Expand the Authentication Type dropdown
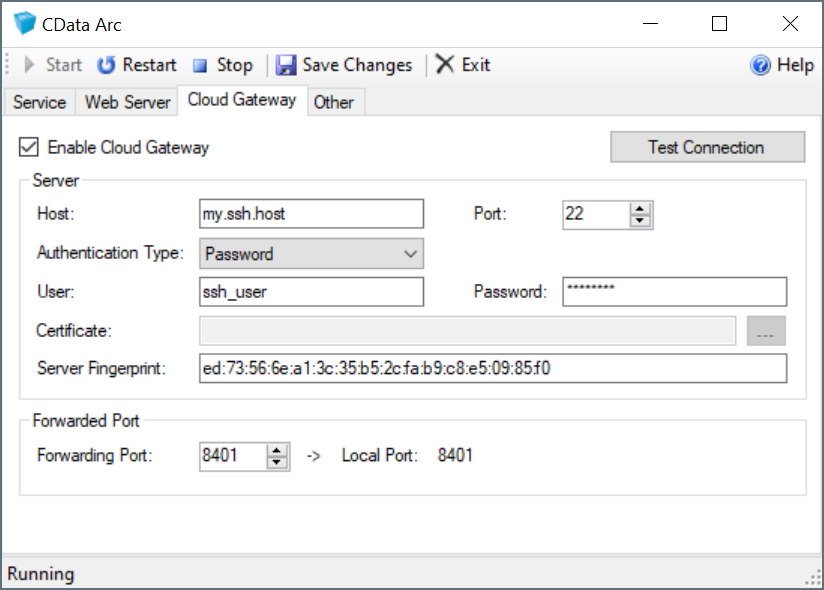The image size is (824, 590). (x=410, y=254)
